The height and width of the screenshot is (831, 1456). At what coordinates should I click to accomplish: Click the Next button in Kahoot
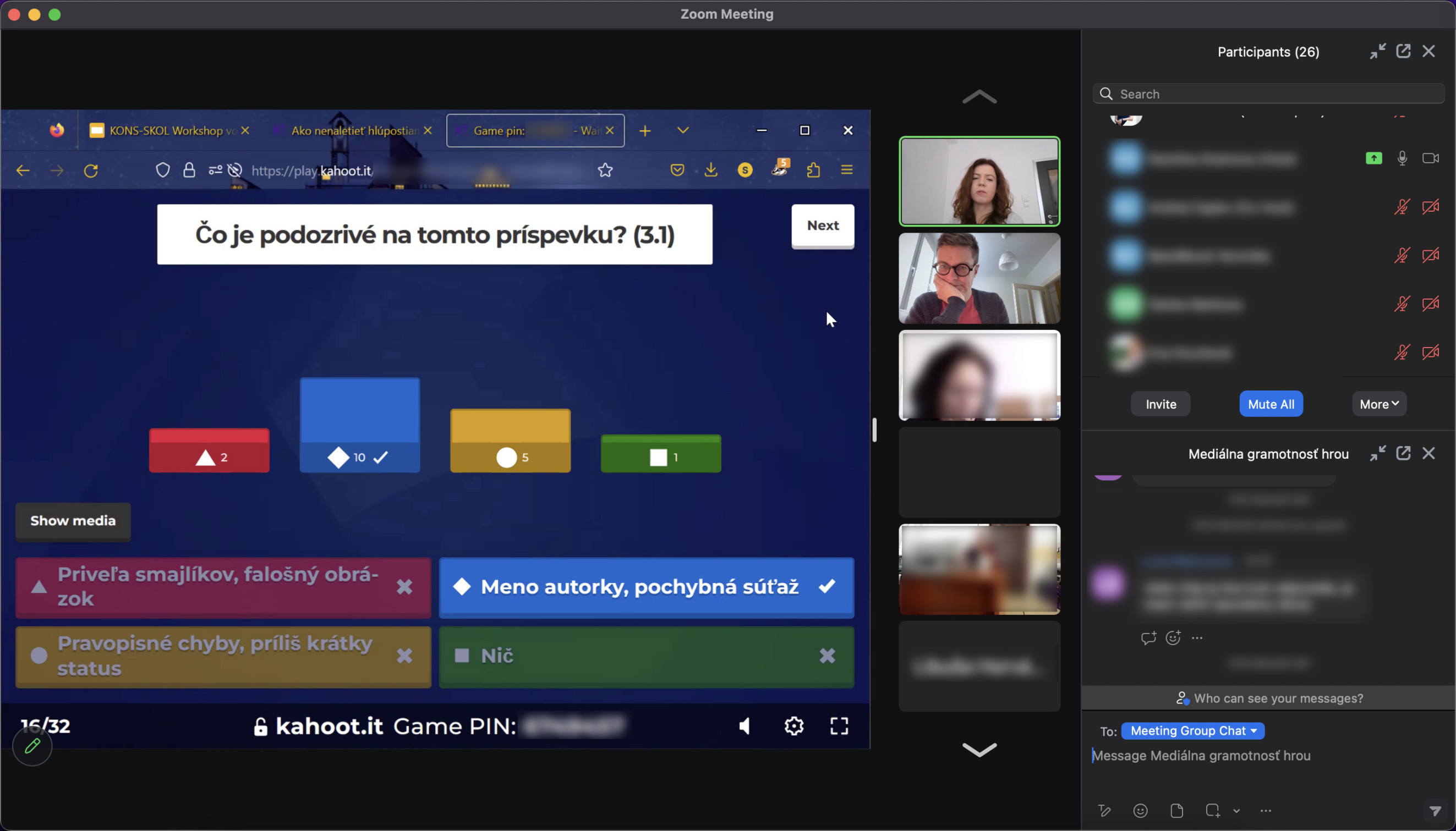click(822, 225)
